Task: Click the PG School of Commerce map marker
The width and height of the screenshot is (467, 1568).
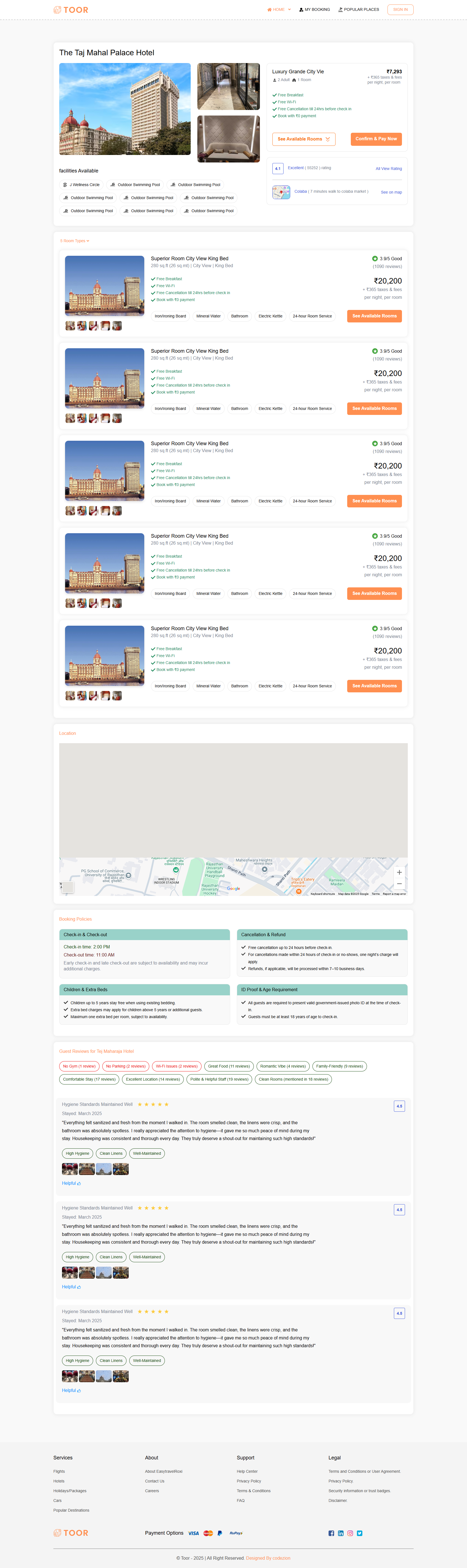Action: (128, 875)
